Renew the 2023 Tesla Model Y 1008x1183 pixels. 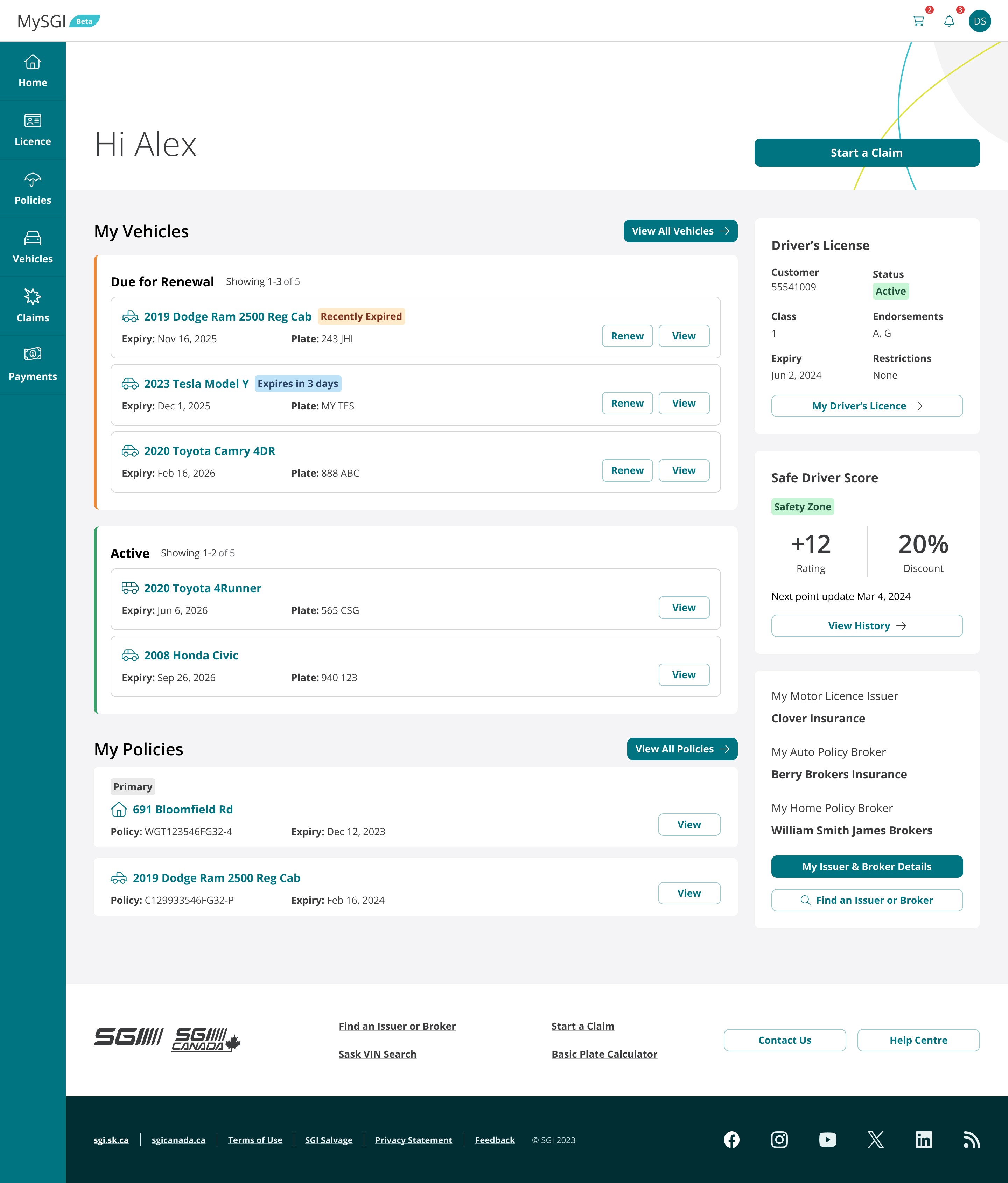click(x=627, y=403)
